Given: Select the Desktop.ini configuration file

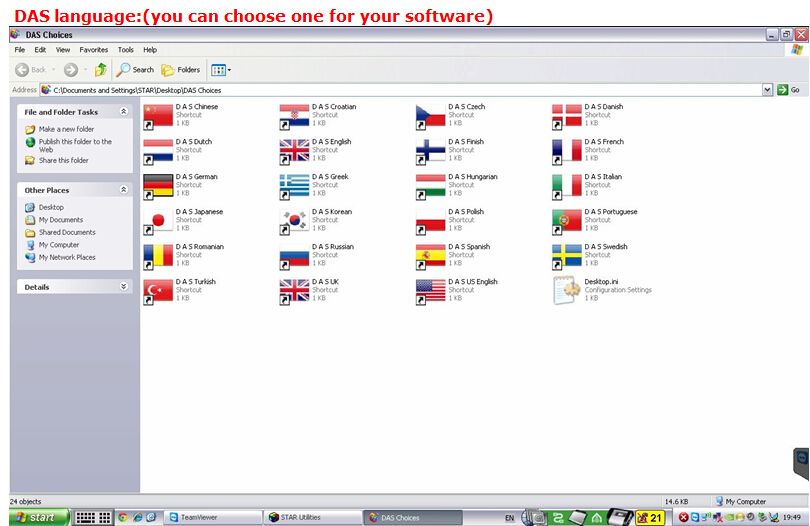Looking at the screenshot, I should click(x=602, y=290).
